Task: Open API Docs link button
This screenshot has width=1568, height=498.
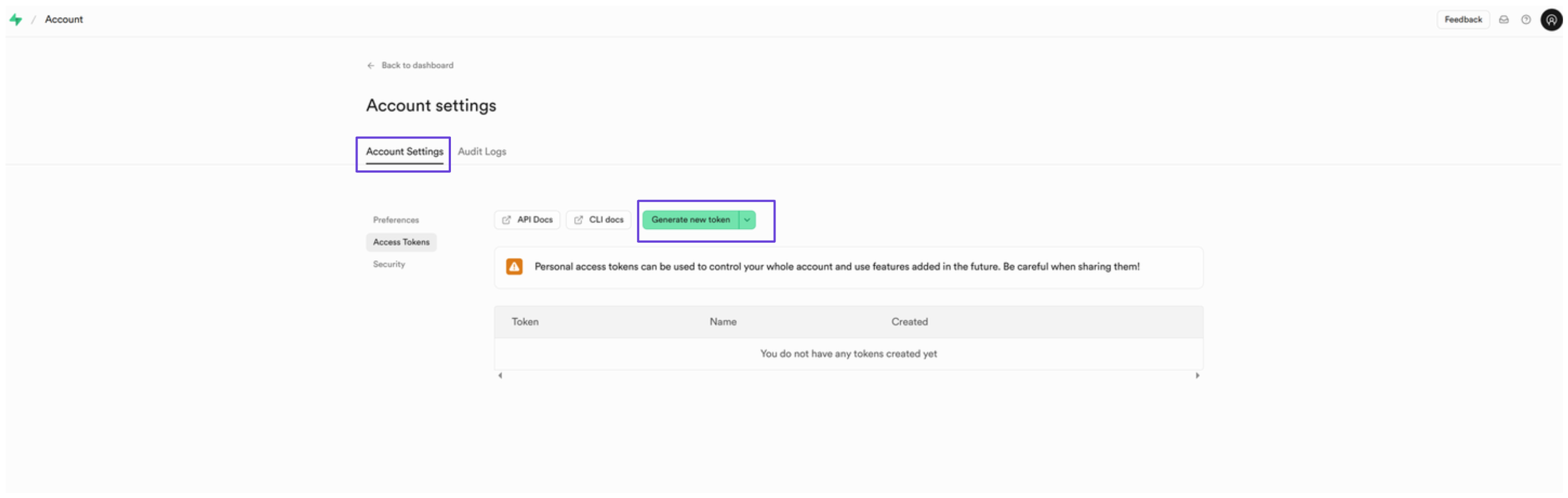Action: coord(527,219)
